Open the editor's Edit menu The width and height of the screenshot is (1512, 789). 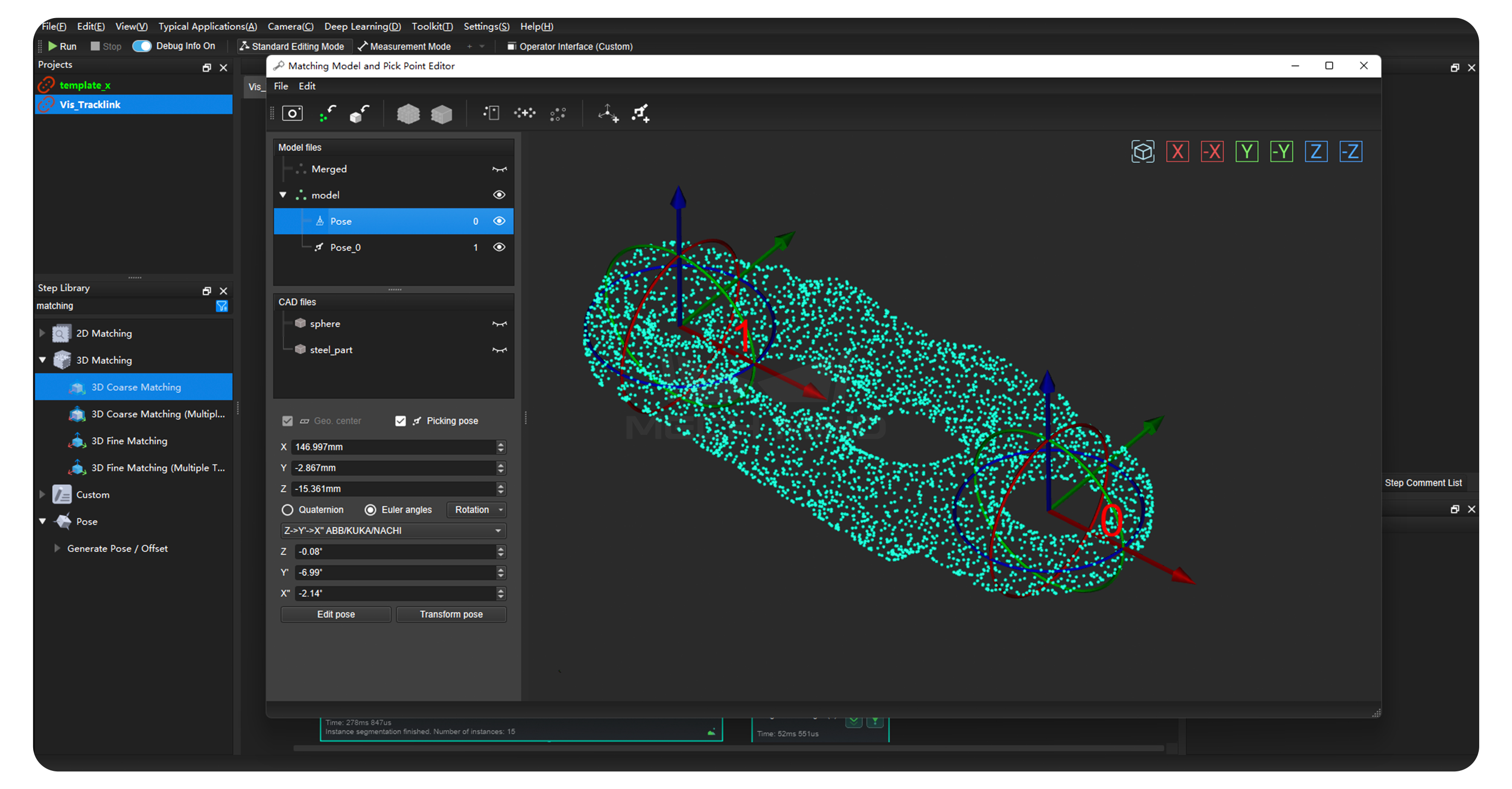(x=306, y=86)
